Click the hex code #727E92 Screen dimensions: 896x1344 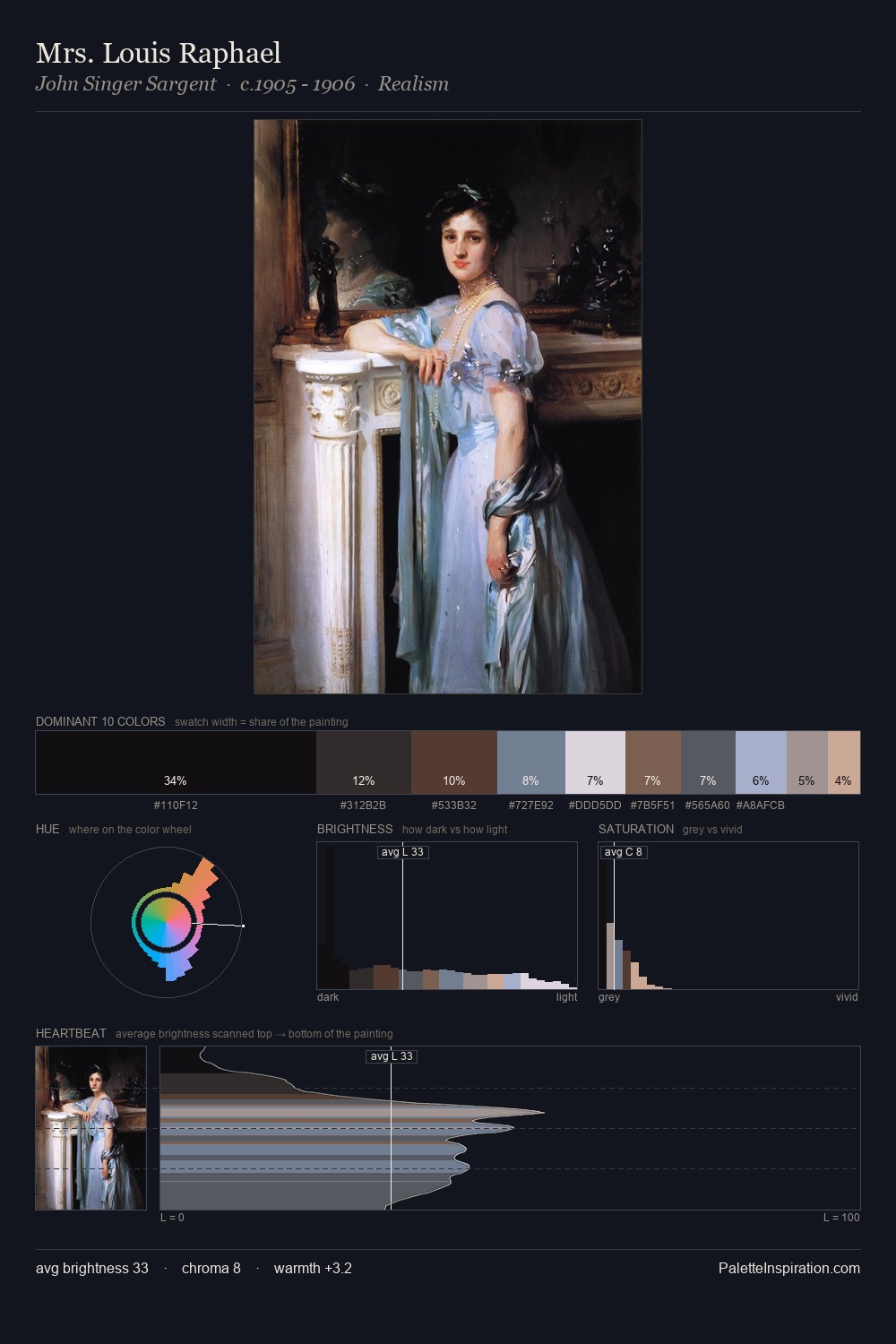(531, 805)
